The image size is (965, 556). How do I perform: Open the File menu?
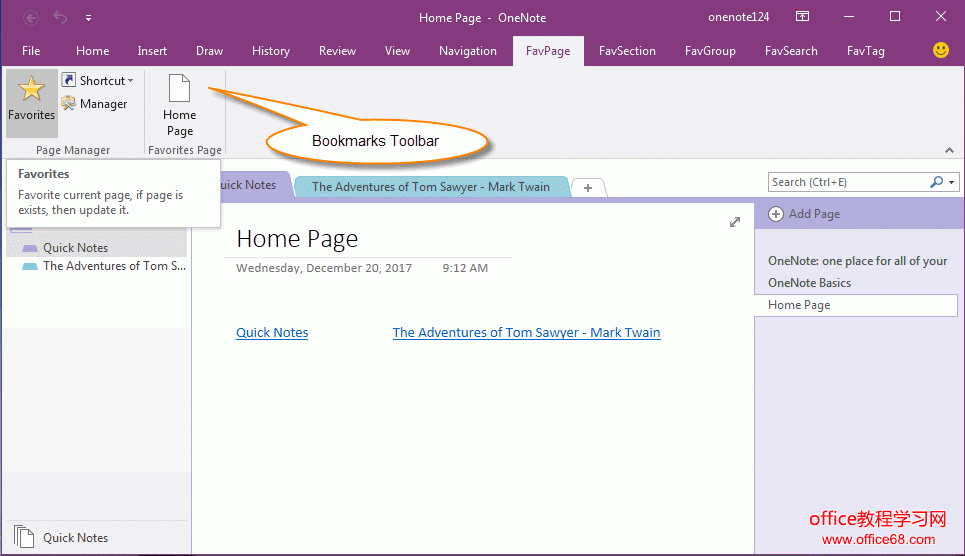[31, 51]
